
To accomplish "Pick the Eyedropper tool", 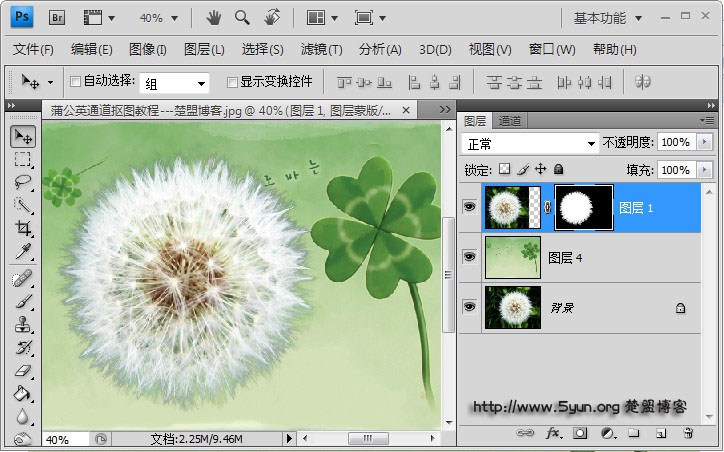I will (23, 251).
